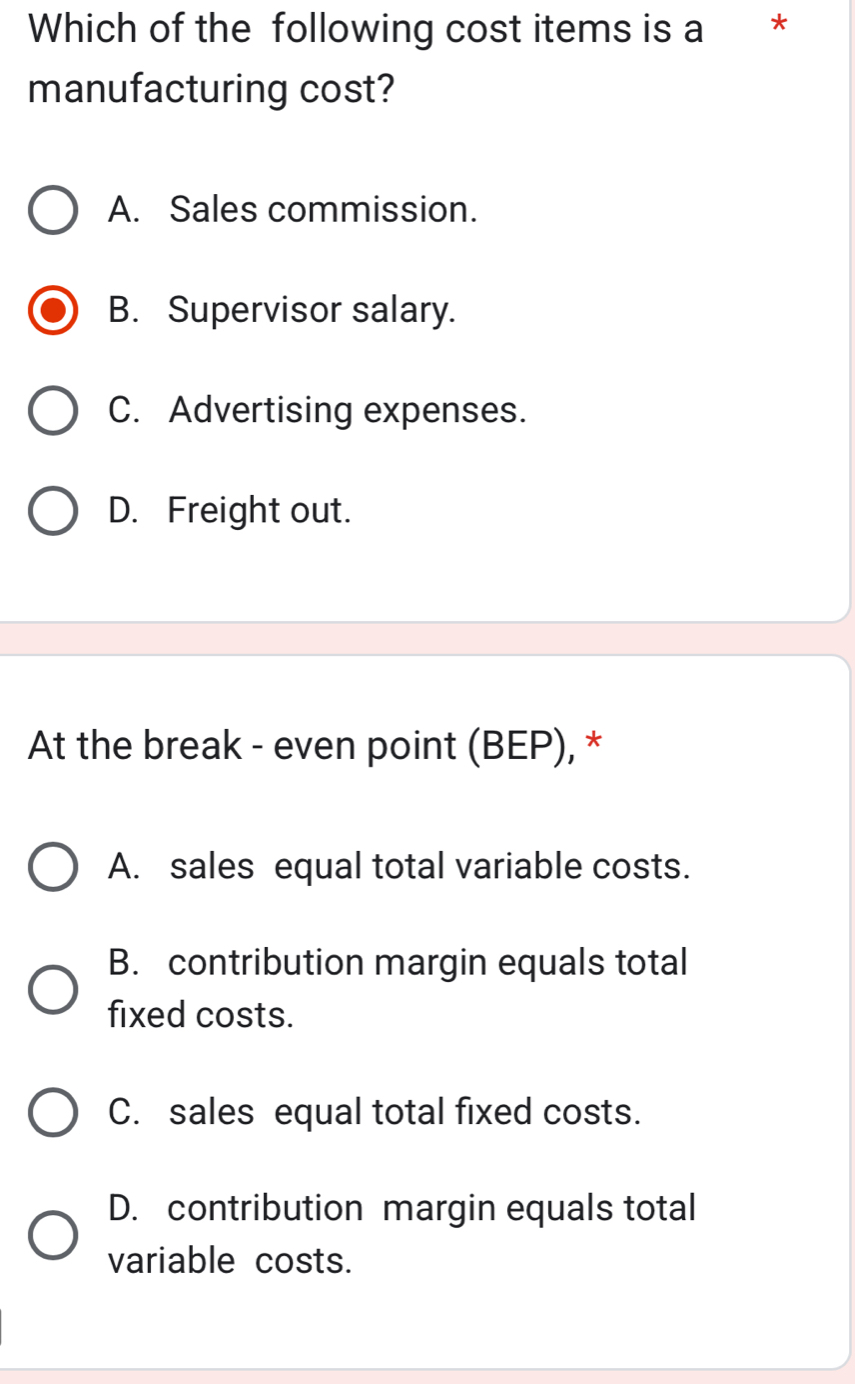
Task: Click the "D. contribution margin equals total variable costs" label
Action: pyautogui.click(x=401, y=1234)
